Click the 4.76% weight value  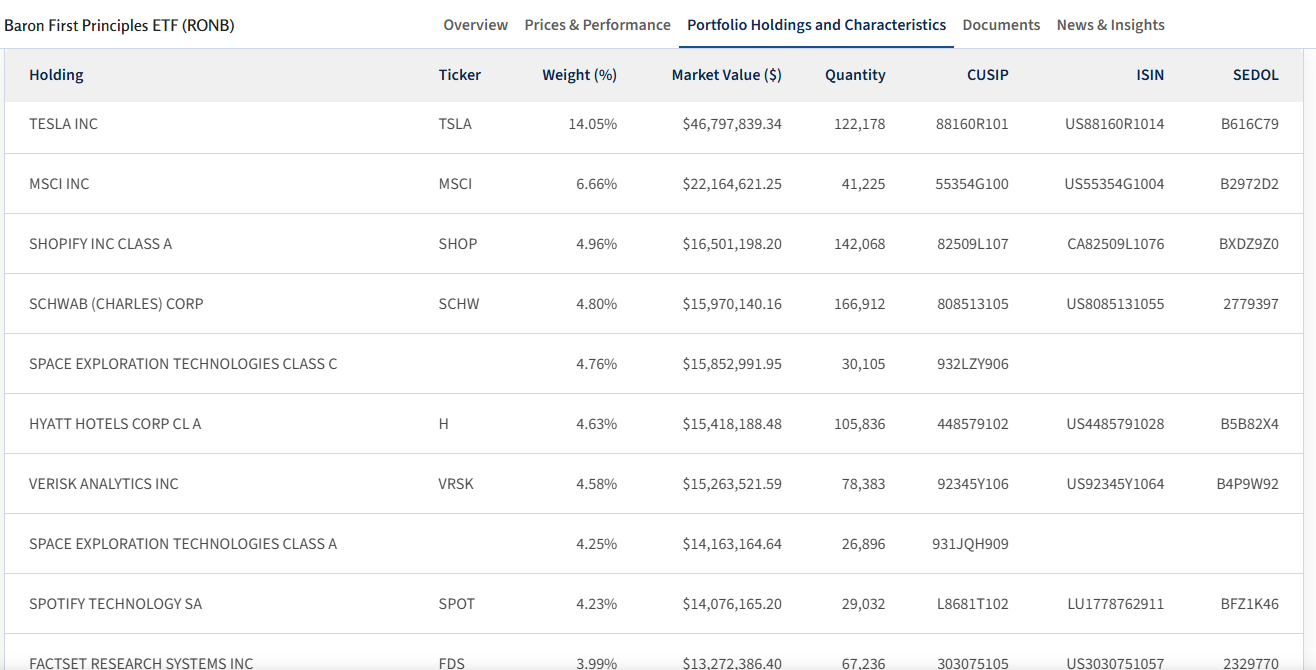tap(596, 364)
